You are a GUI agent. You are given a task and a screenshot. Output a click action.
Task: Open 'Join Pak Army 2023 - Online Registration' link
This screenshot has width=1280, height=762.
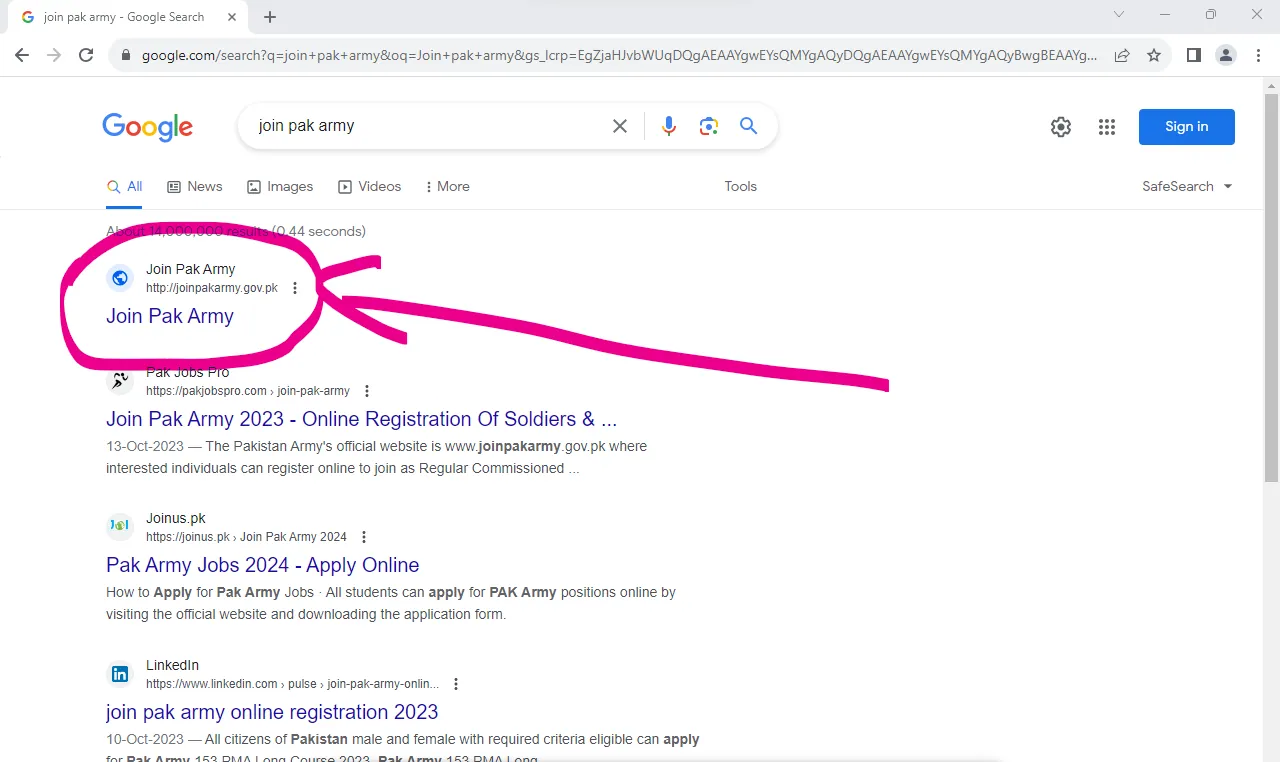point(362,419)
